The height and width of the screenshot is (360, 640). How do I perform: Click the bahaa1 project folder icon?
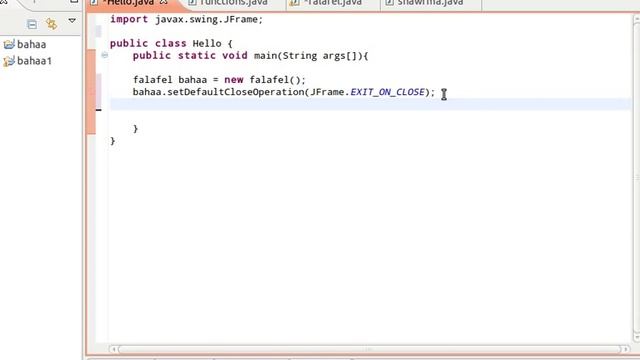[9, 61]
